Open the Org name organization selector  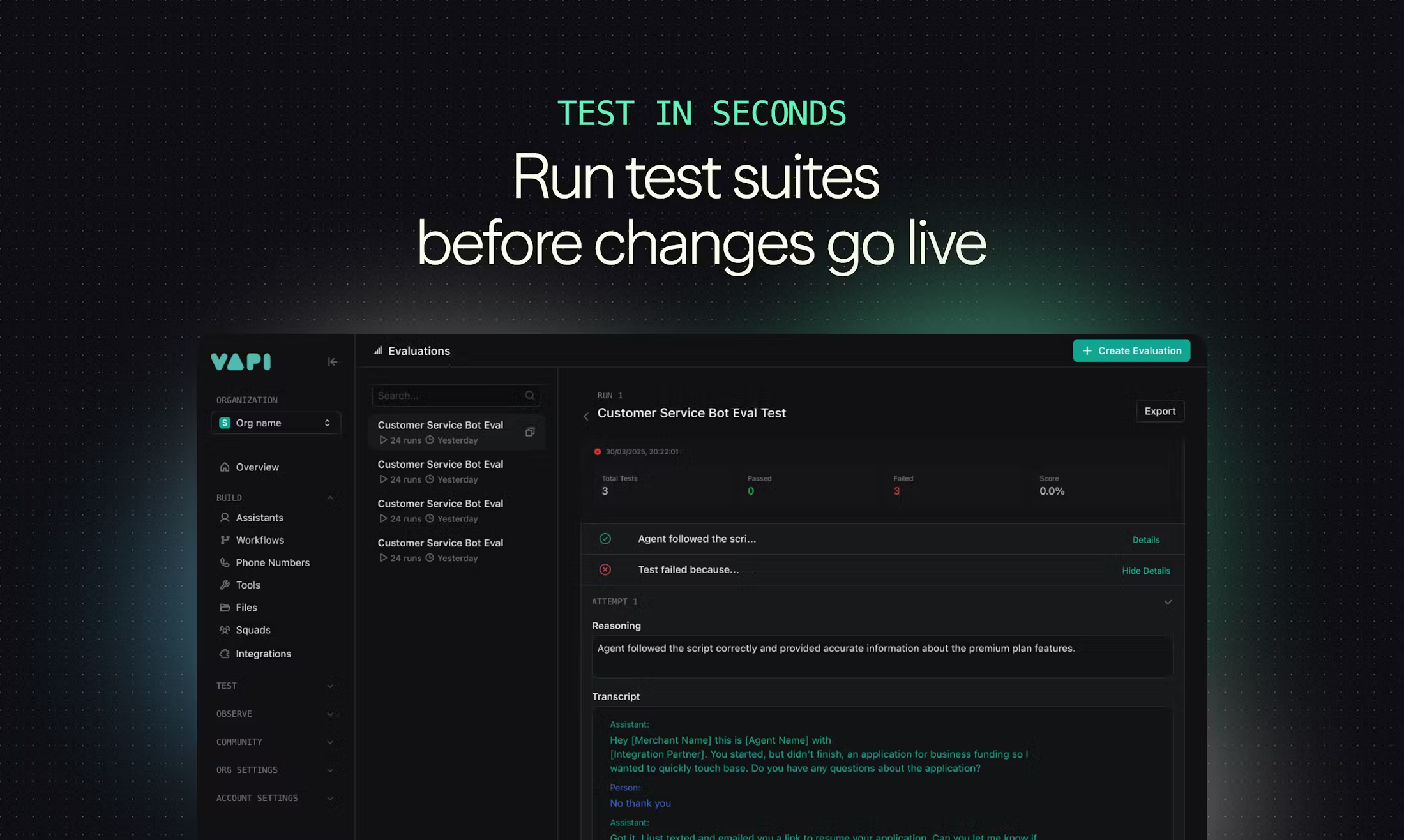(x=276, y=423)
